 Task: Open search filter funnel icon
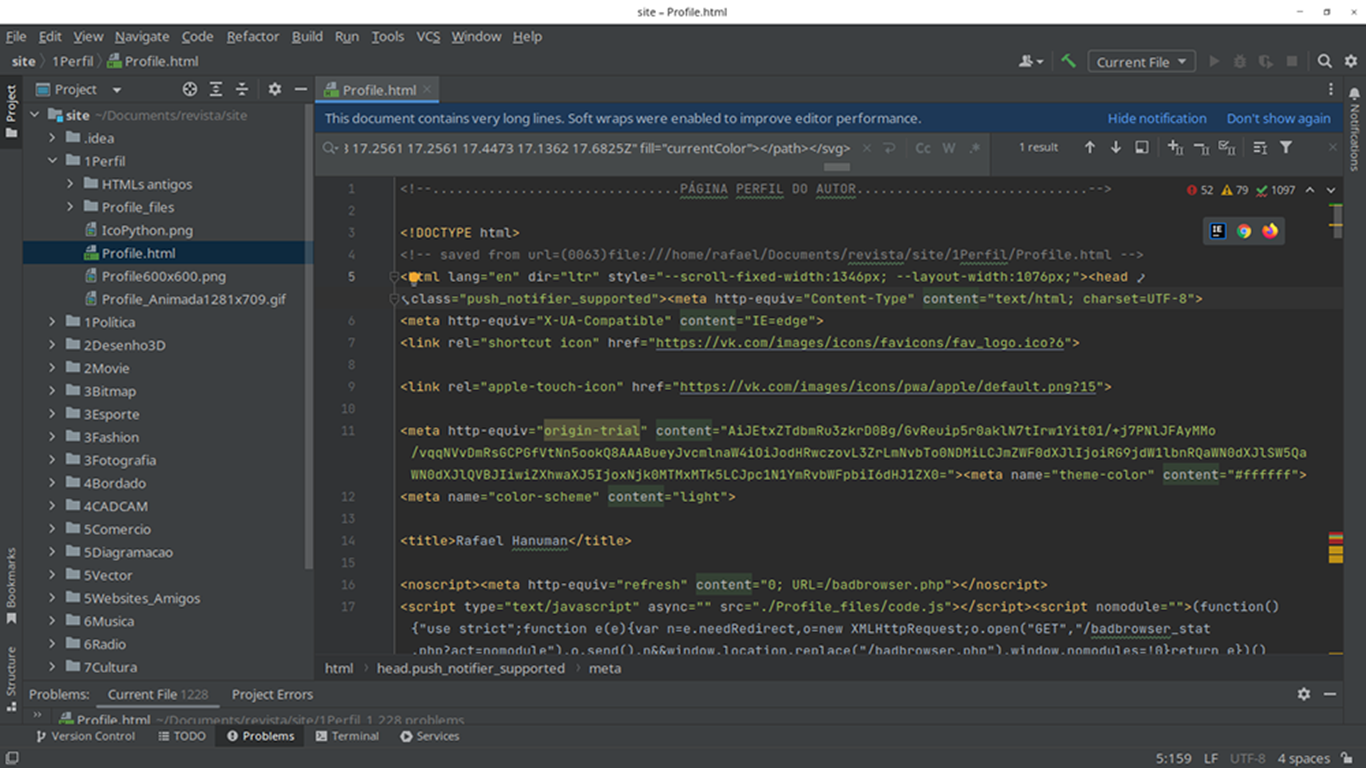pos(1286,147)
